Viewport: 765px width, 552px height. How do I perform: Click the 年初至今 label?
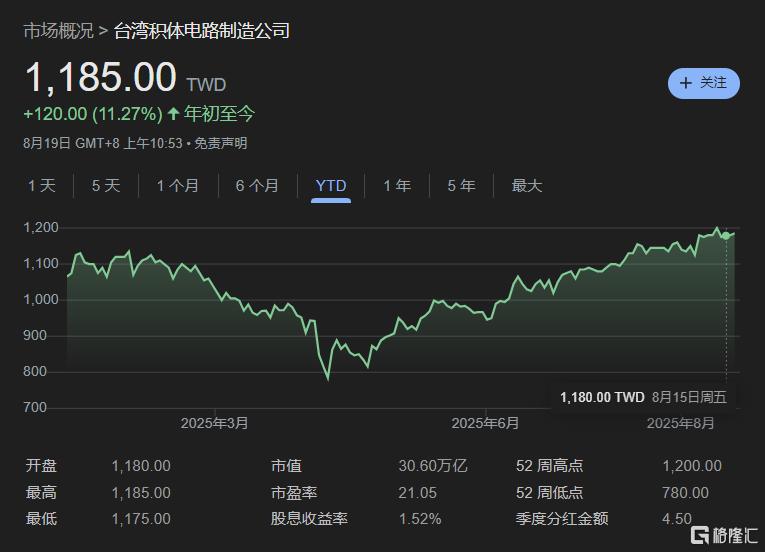click(x=219, y=114)
